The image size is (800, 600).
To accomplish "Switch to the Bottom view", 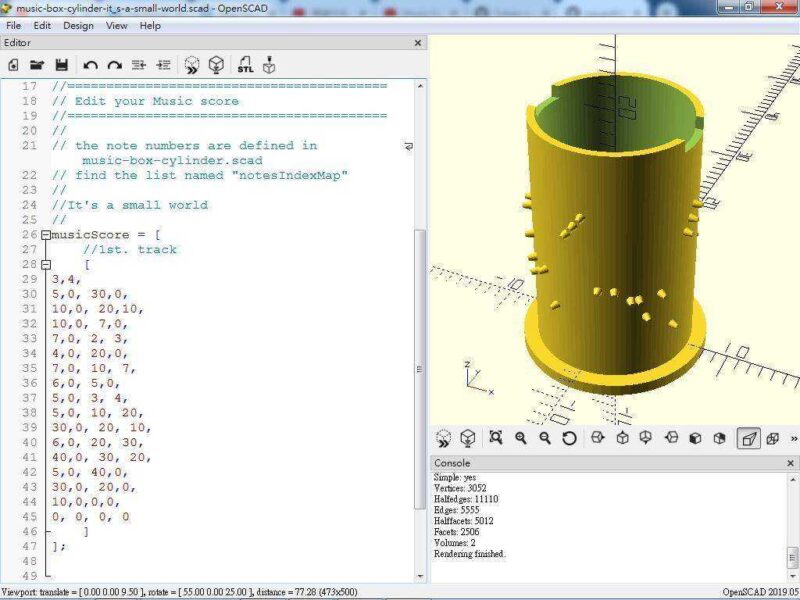I will [646, 438].
